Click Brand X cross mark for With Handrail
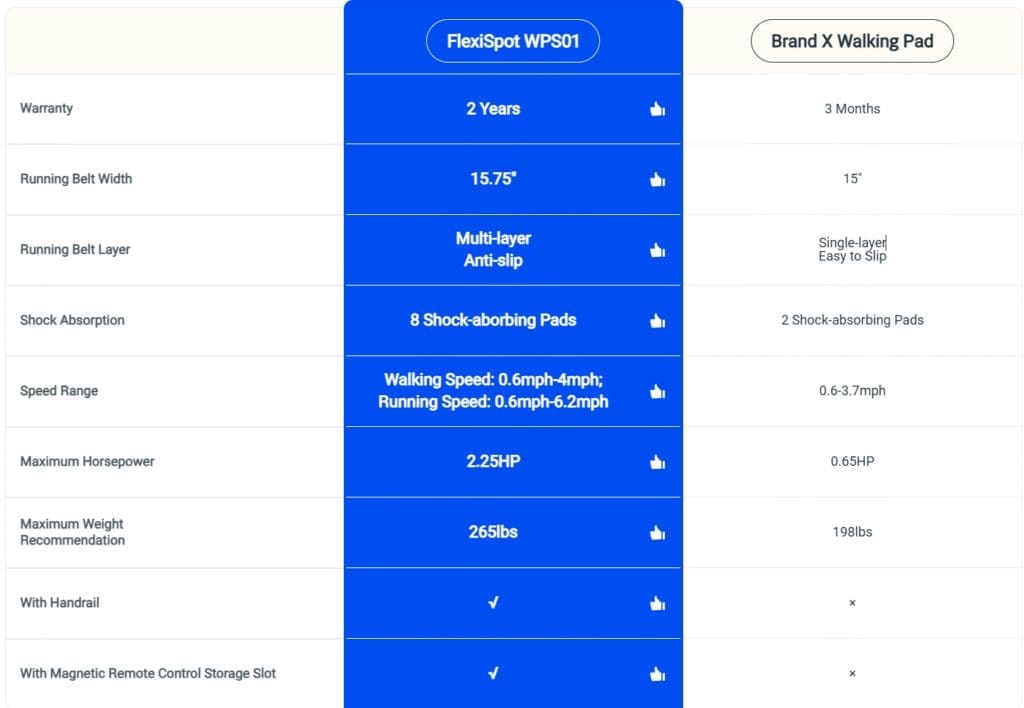 tap(852, 603)
